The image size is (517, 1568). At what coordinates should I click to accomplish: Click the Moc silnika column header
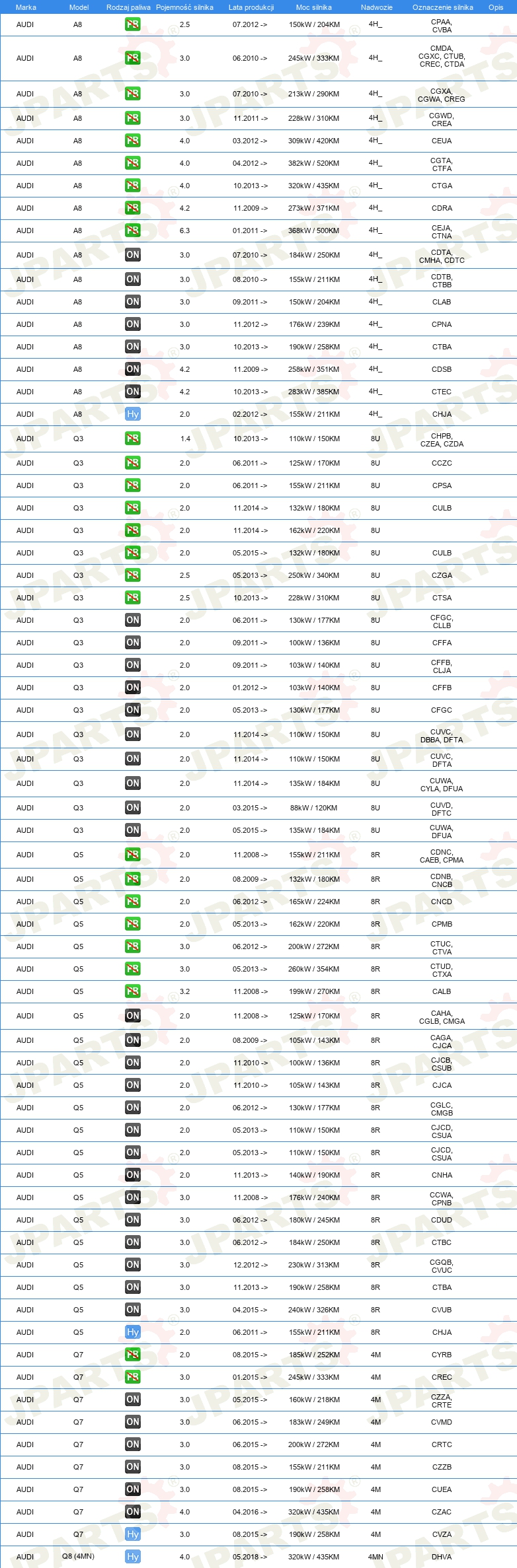click(314, 7)
